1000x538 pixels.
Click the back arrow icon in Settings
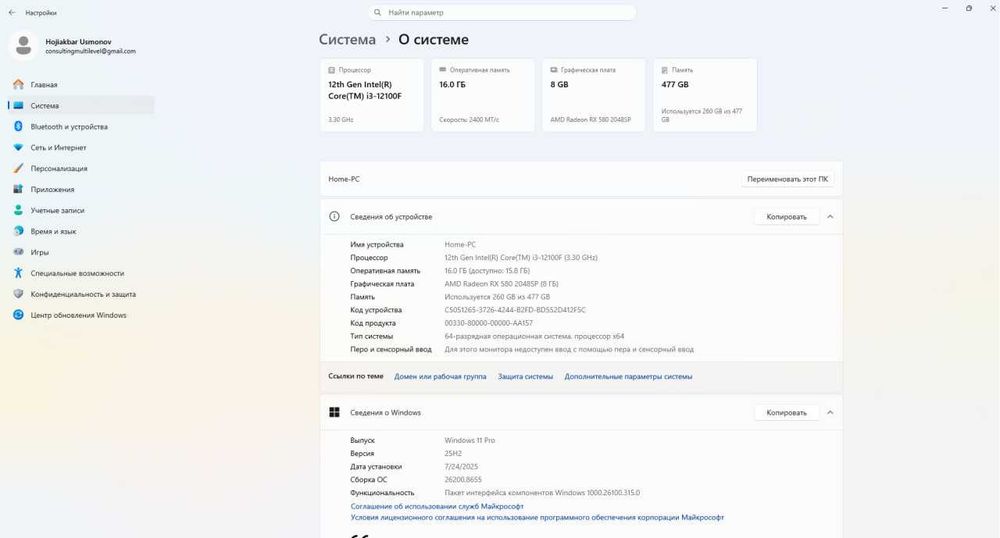click(12, 13)
